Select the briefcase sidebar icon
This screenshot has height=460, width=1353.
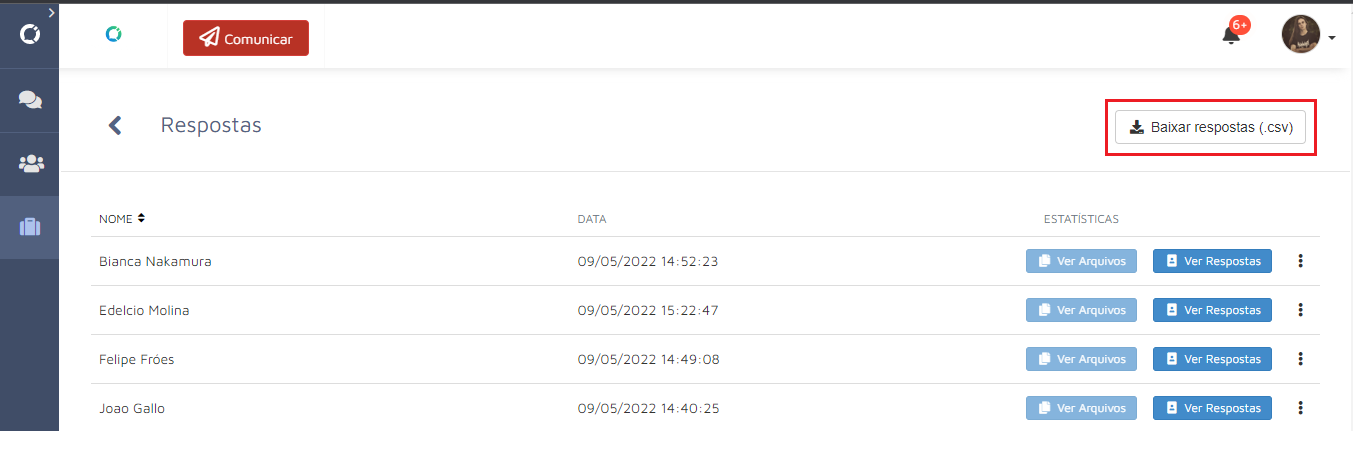30,227
